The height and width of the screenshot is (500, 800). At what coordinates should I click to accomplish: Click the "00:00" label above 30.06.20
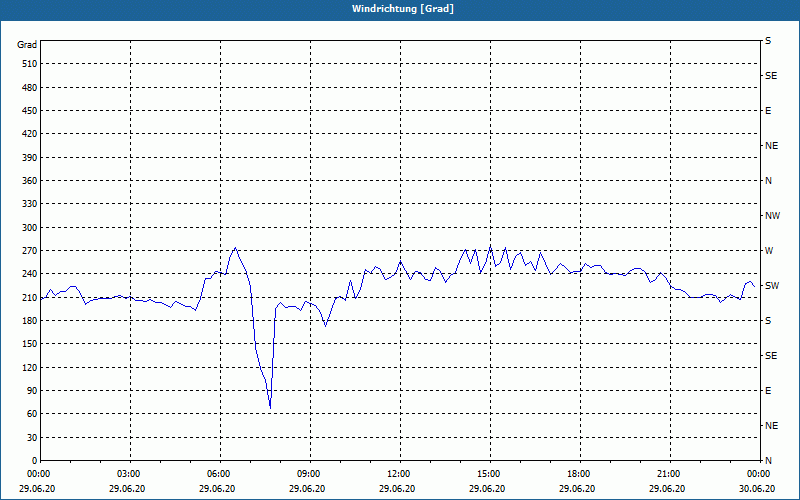[758, 474]
